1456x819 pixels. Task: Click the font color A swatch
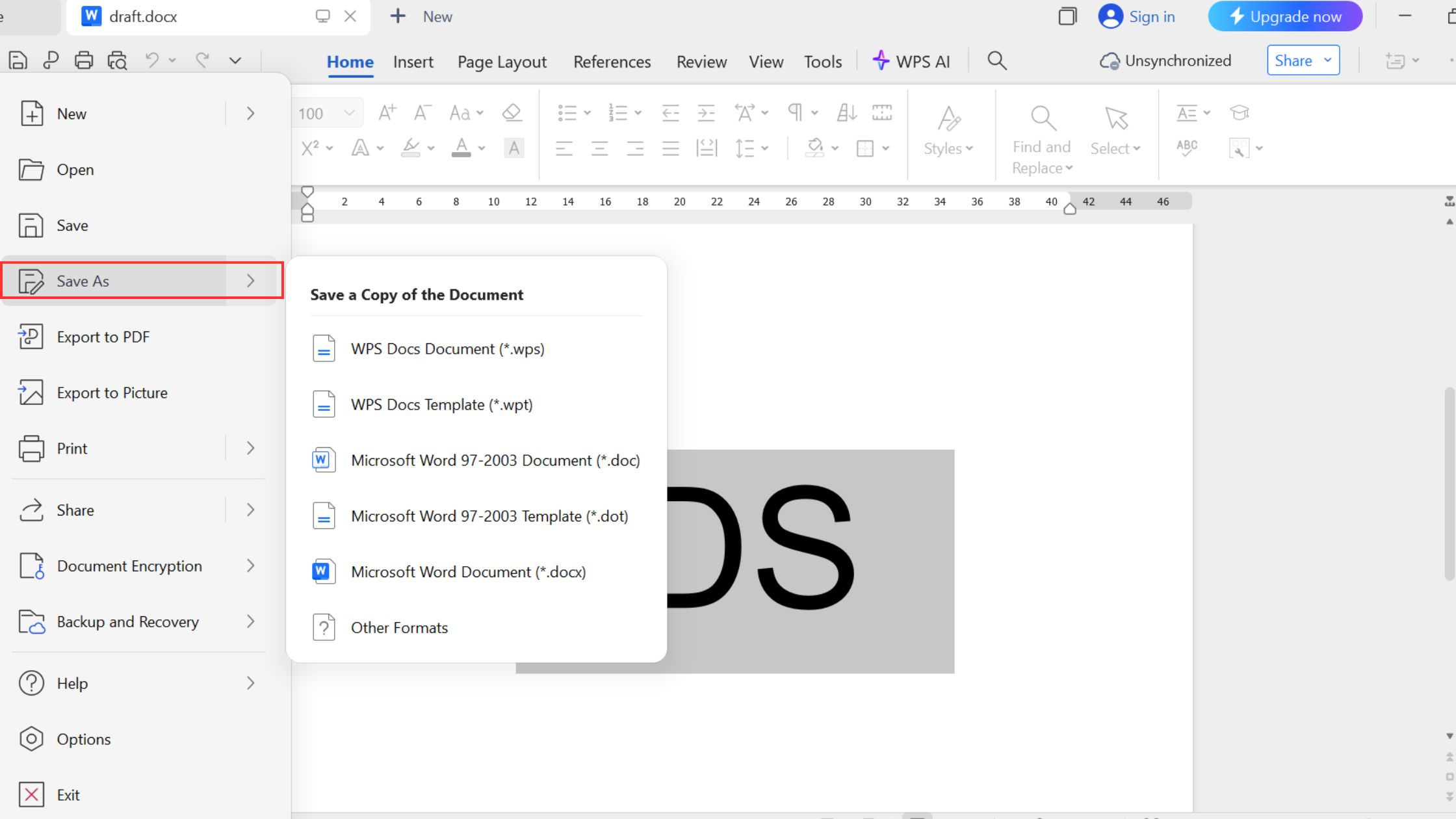[x=461, y=148]
